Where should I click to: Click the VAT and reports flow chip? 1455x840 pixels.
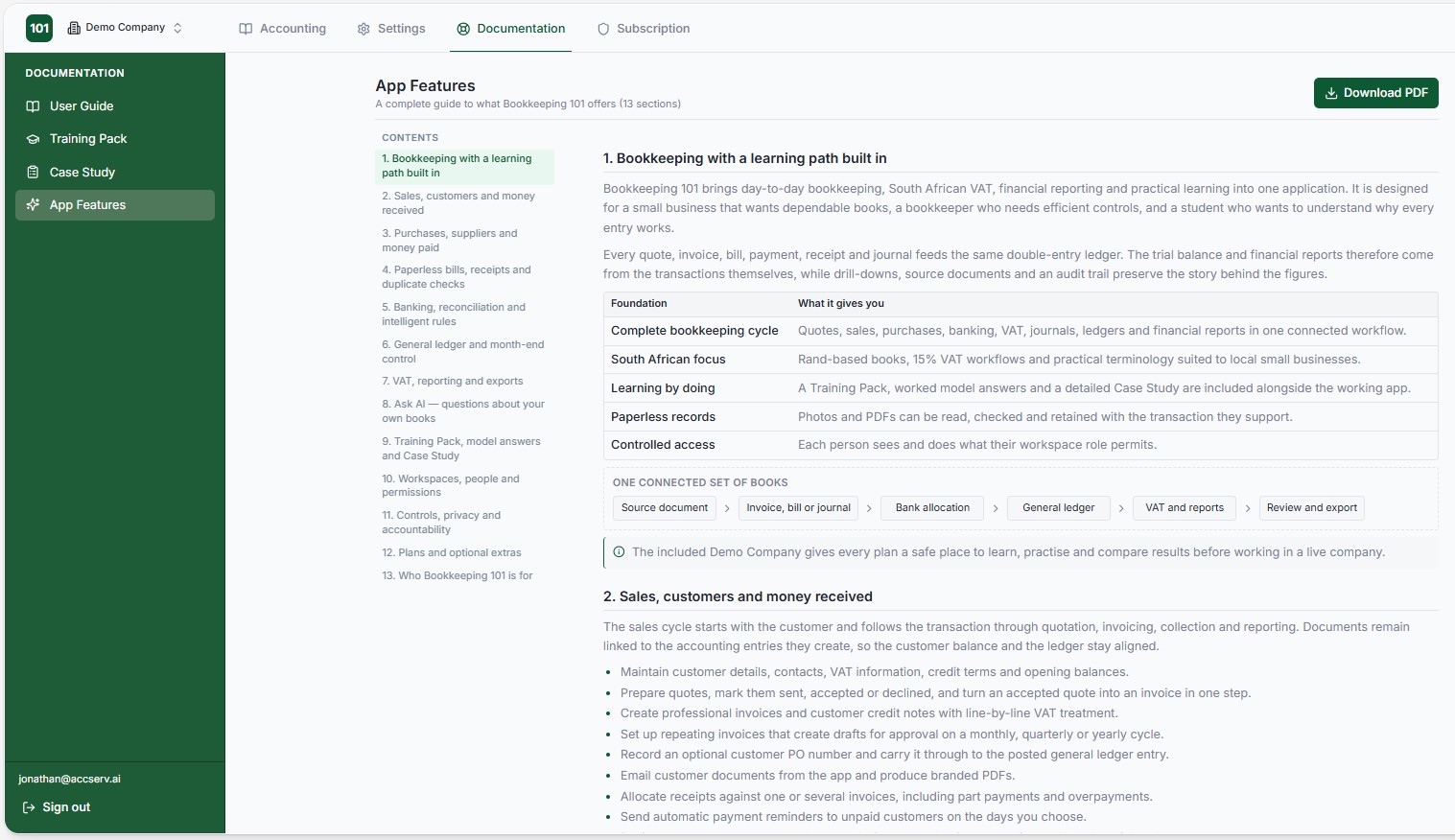[x=1185, y=508]
